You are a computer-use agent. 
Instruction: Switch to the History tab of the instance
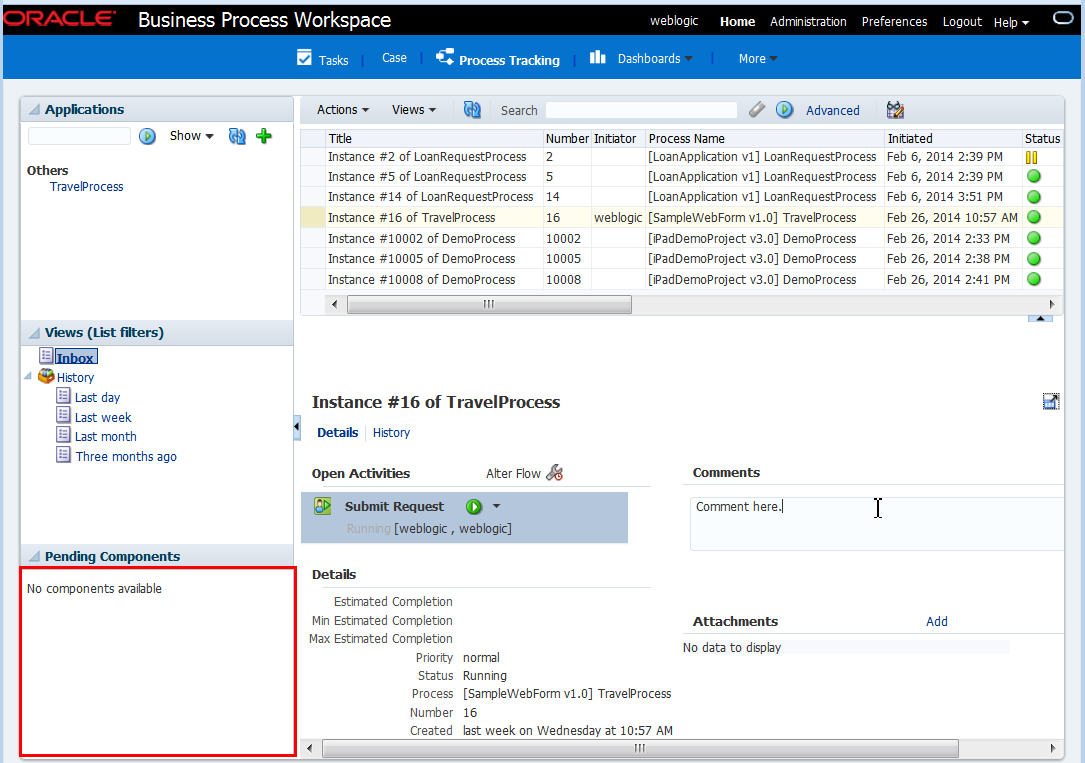391,432
